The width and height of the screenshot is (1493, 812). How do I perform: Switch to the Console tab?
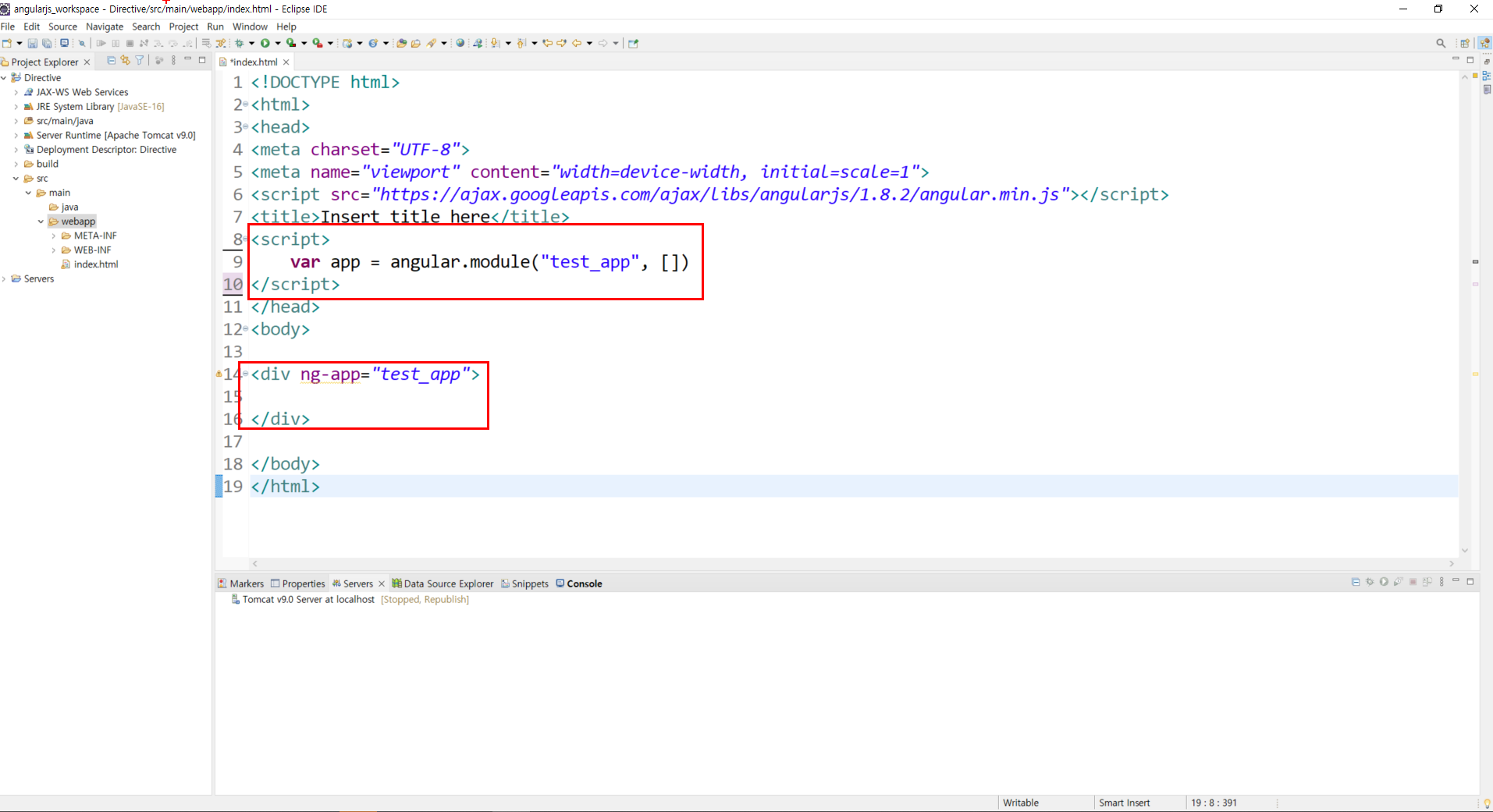coord(579,583)
